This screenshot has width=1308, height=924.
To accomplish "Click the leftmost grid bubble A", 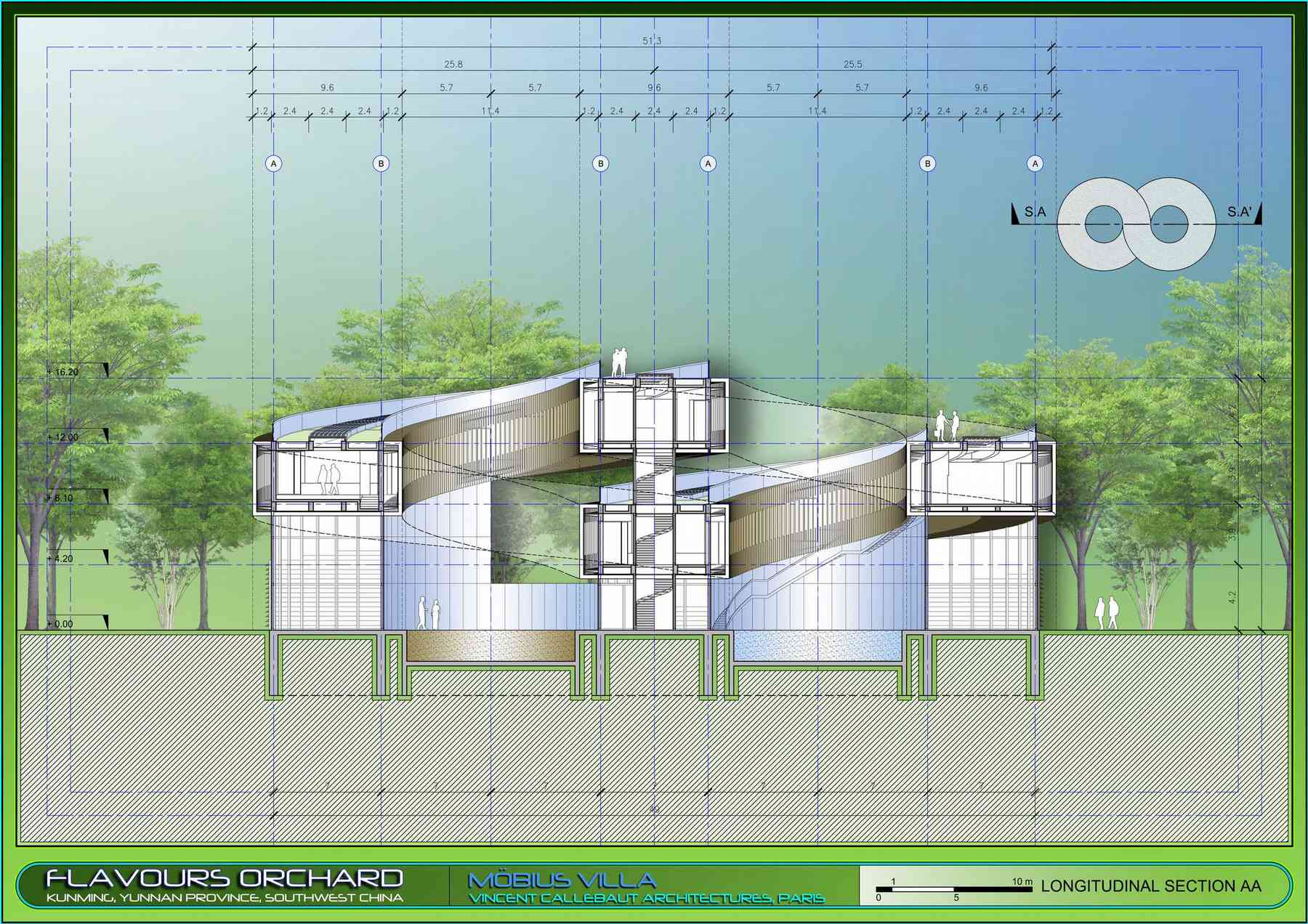I will tap(273, 163).
